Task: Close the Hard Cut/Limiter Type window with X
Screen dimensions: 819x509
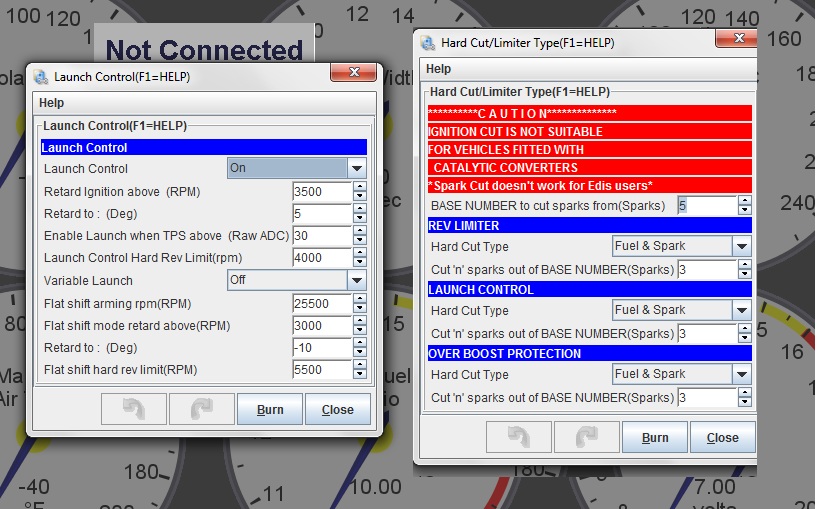Action: coord(738,38)
